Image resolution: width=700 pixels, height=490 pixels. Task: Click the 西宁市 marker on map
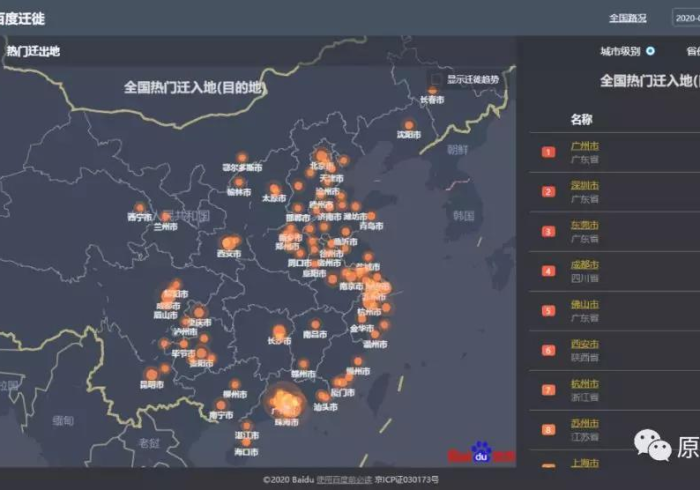[x=140, y=208]
